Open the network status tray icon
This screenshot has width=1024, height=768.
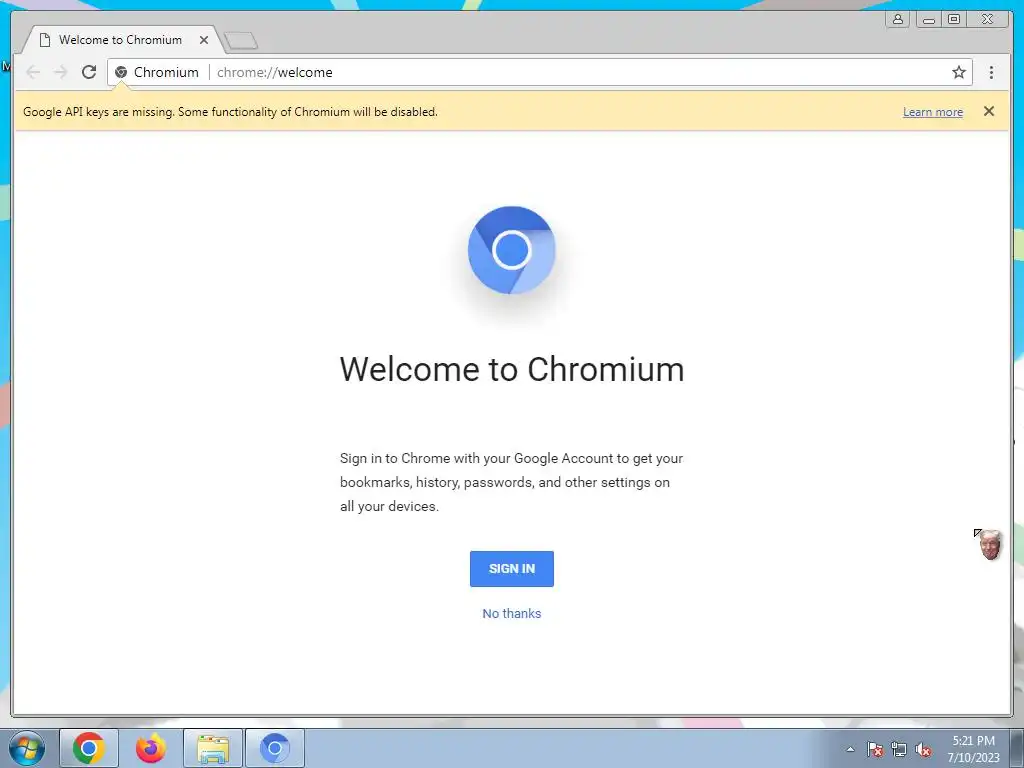tap(899, 749)
